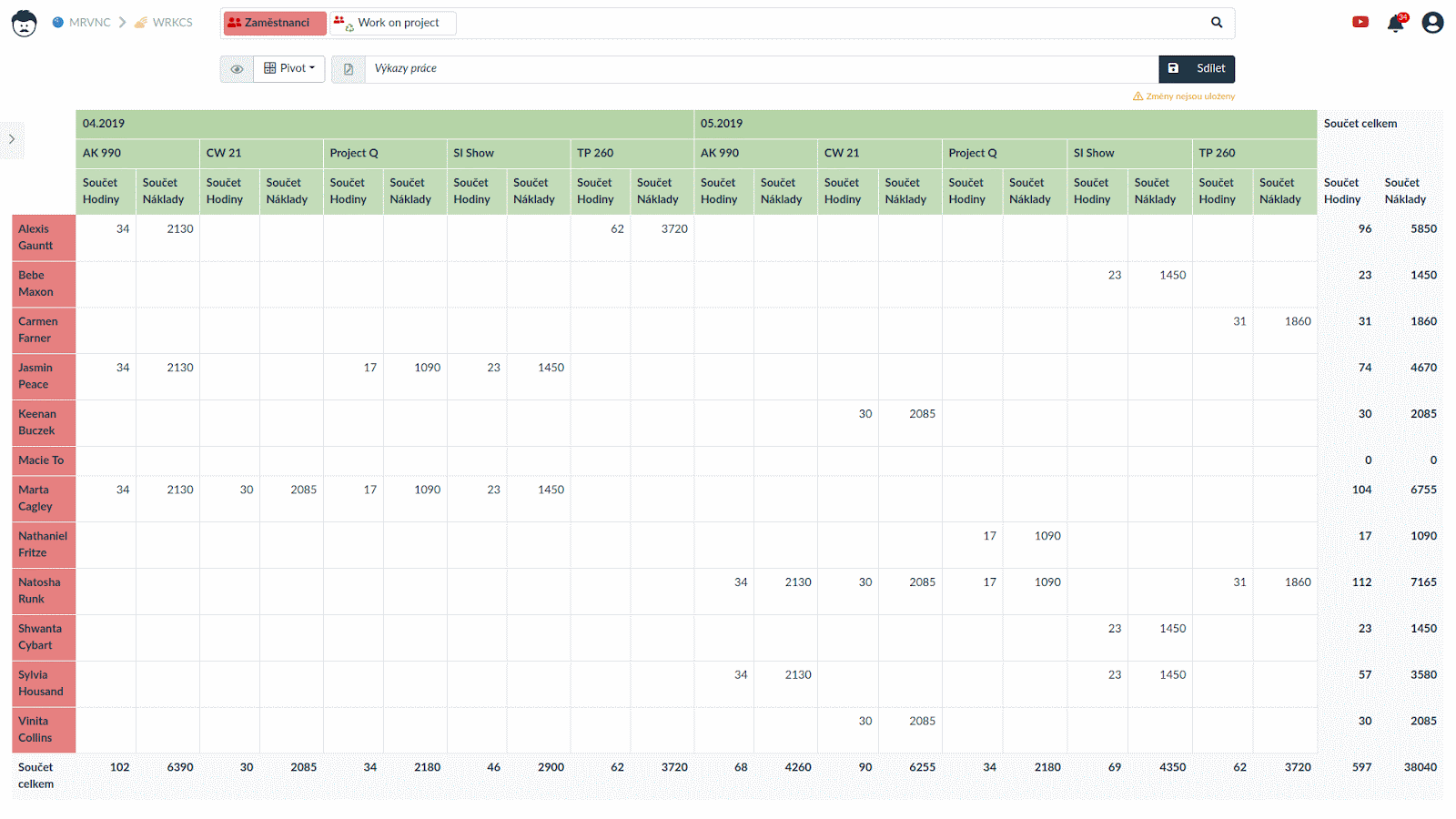This screenshot has height=819, width=1456.
Task: Toggle the eye visibility button
Action: (x=237, y=69)
